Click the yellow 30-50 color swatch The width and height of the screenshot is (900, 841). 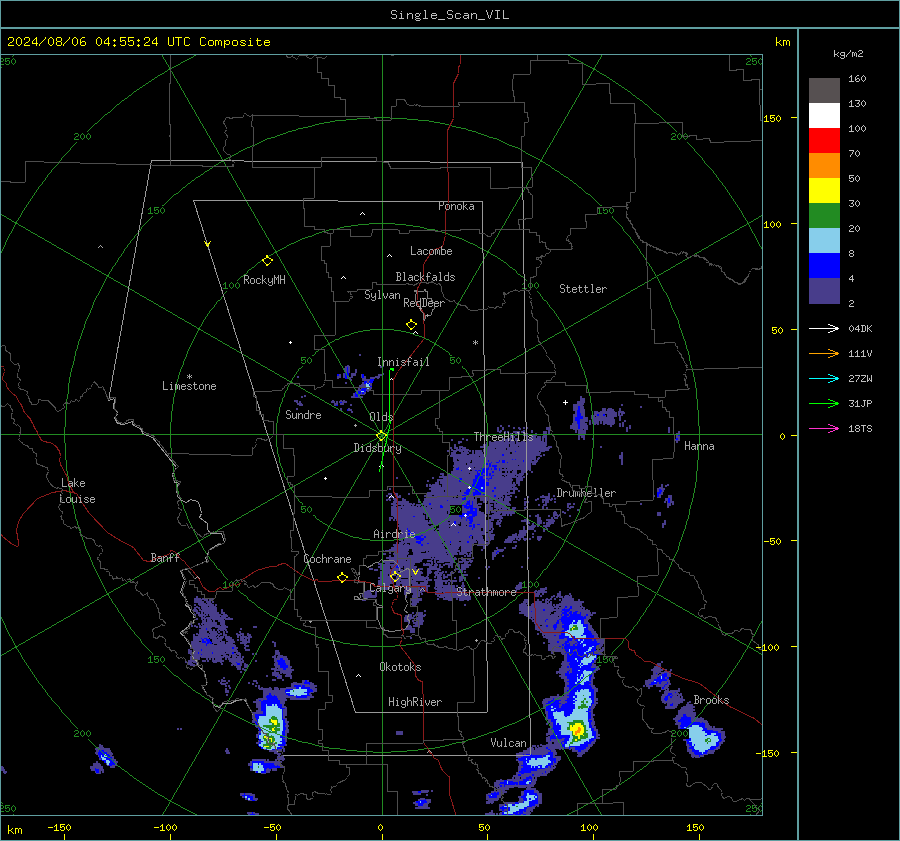[x=824, y=191]
